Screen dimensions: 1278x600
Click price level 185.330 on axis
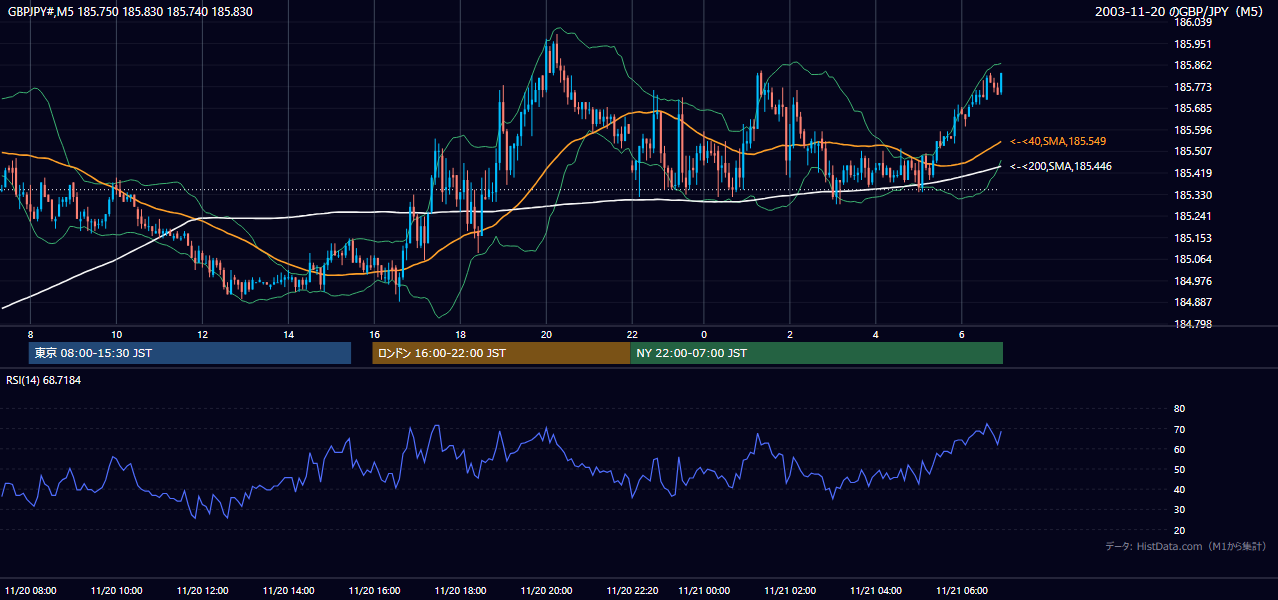tap(1193, 195)
